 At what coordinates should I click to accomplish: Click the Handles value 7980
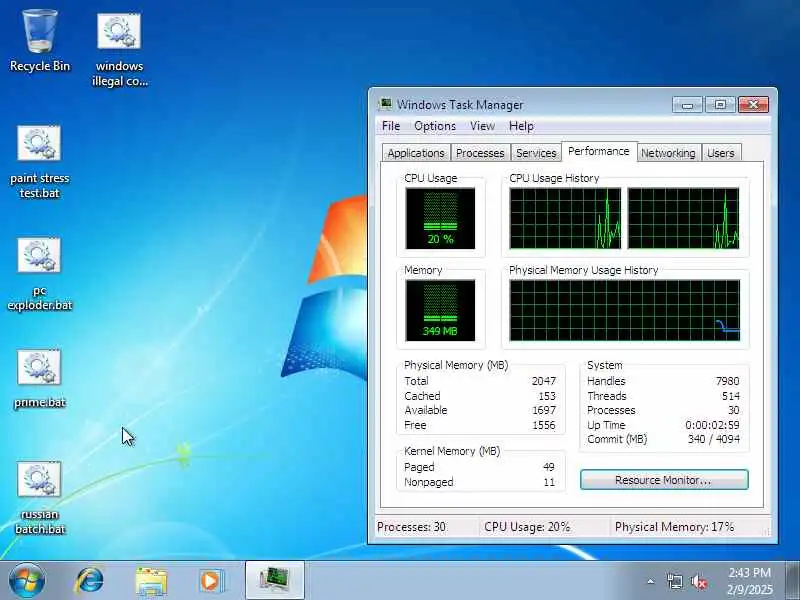pos(728,381)
